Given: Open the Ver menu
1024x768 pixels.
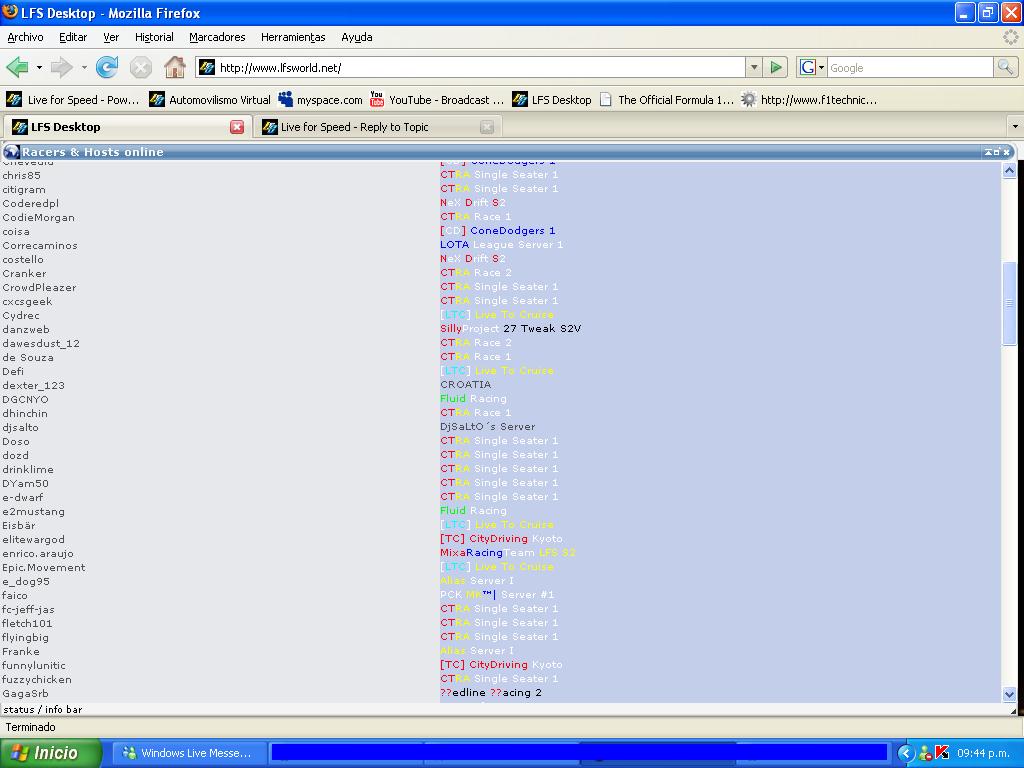Looking at the screenshot, I should (111, 37).
